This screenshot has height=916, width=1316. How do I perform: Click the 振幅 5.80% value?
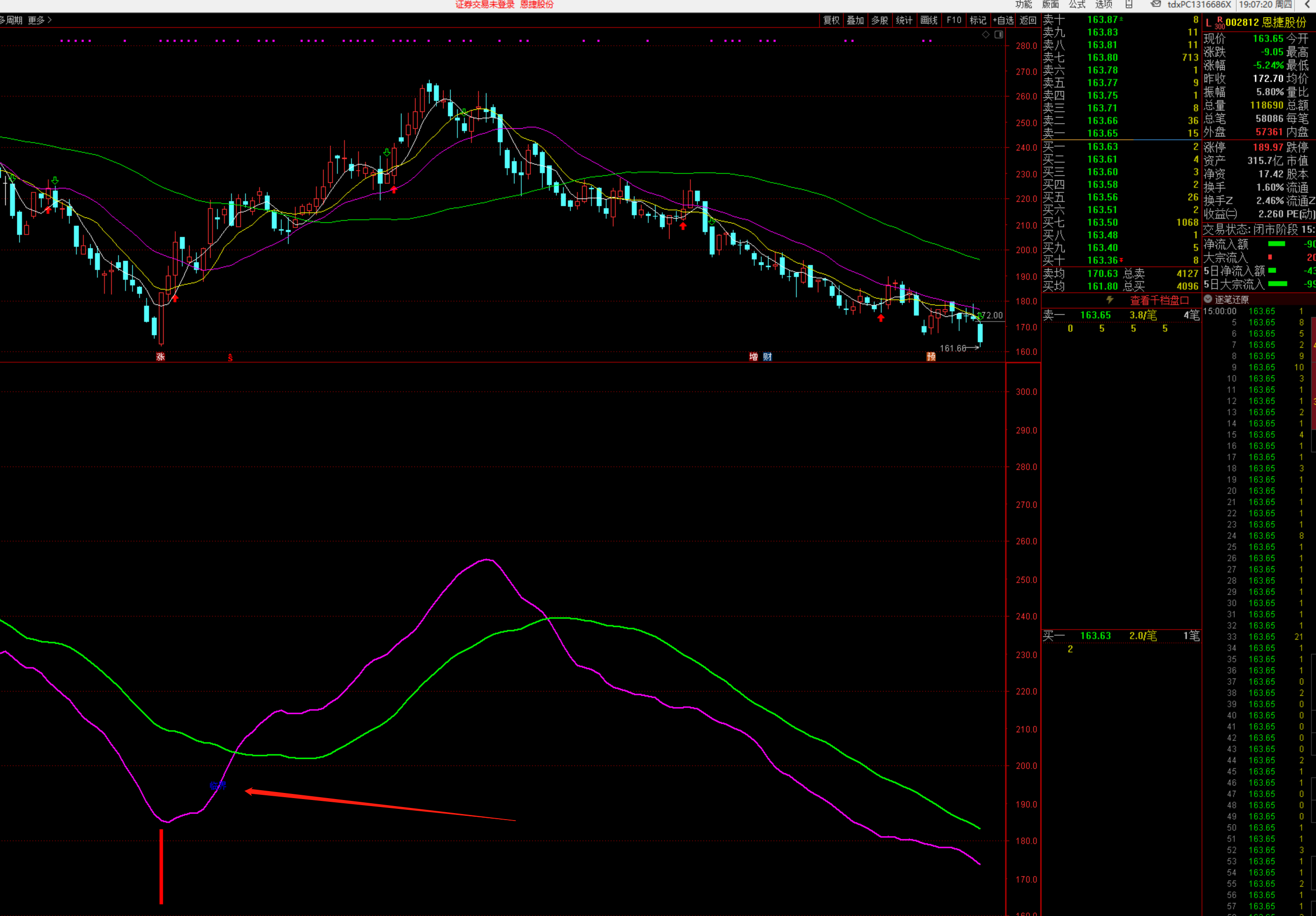(1270, 92)
